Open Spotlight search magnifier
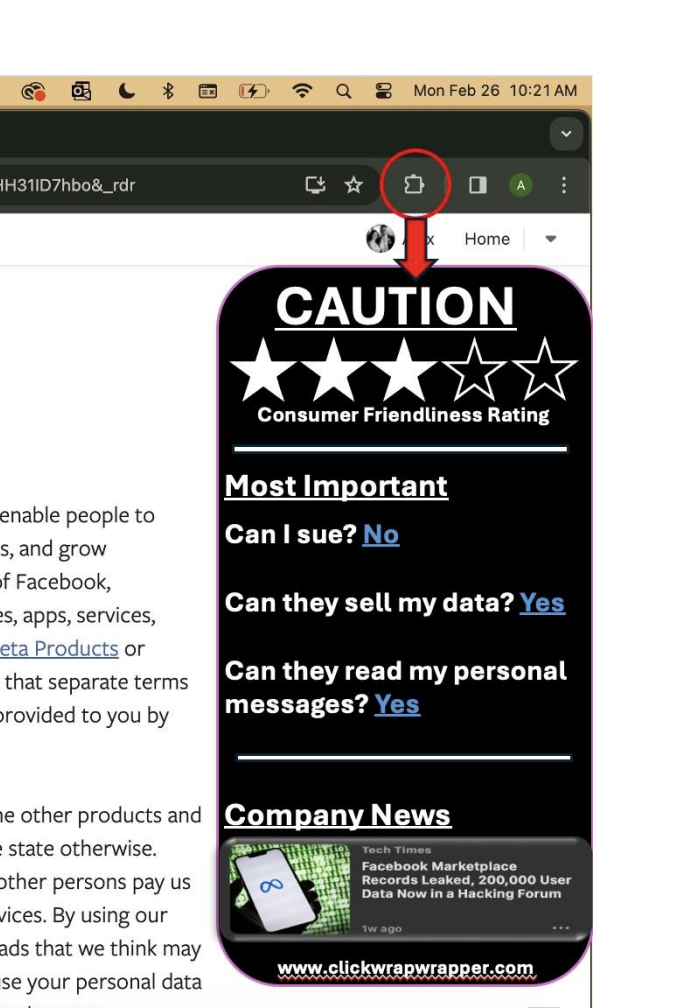The height and width of the screenshot is (1008, 690). click(343, 91)
